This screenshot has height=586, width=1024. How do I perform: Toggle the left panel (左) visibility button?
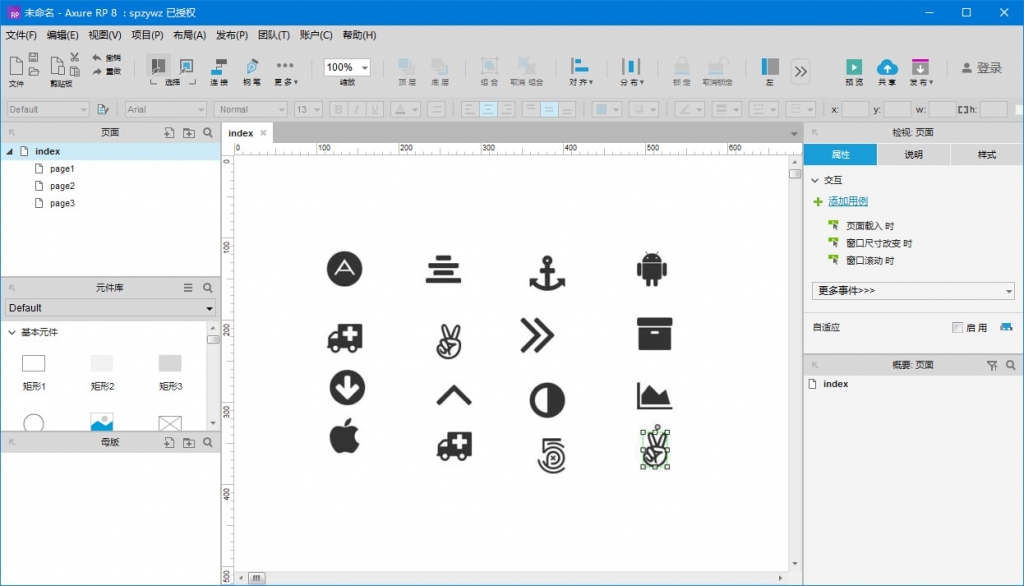coord(769,67)
